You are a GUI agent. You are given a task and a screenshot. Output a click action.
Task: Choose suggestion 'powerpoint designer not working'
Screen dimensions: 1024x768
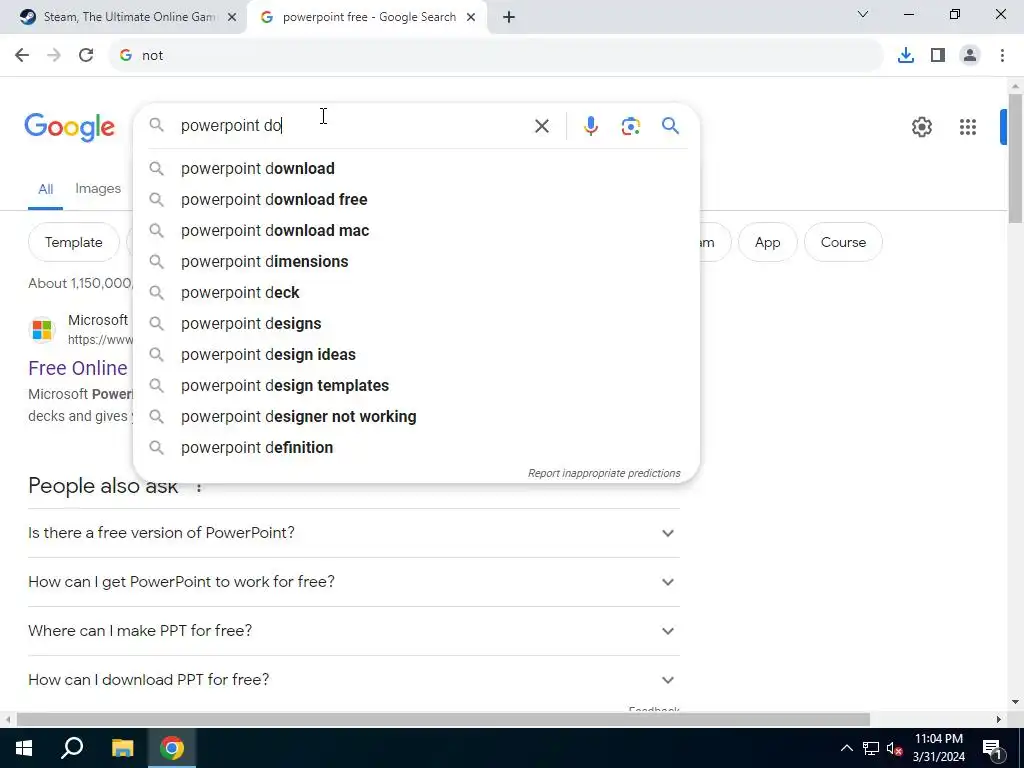(x=416, y=417)
